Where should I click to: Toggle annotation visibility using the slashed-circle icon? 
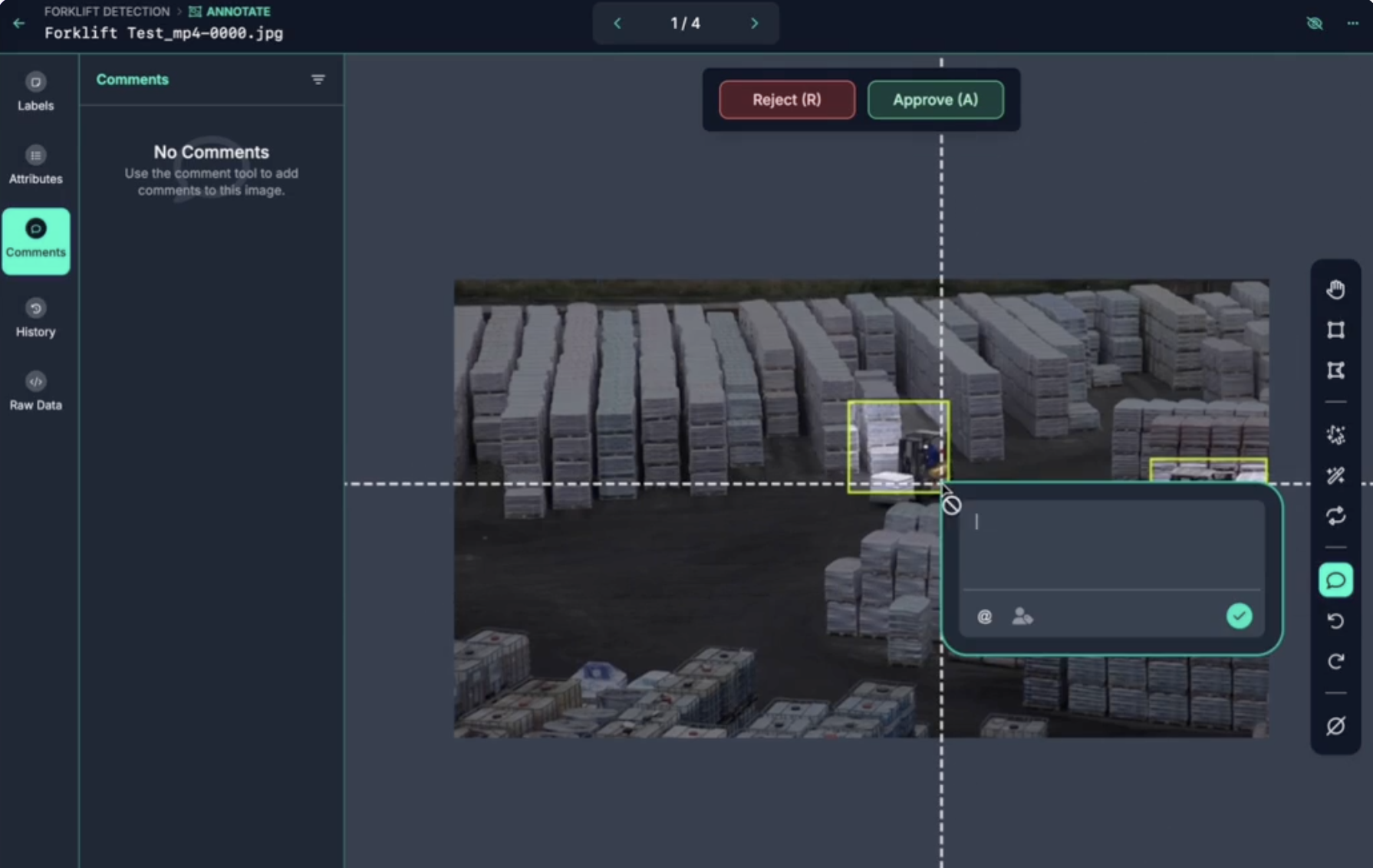tap(1335, 726)
